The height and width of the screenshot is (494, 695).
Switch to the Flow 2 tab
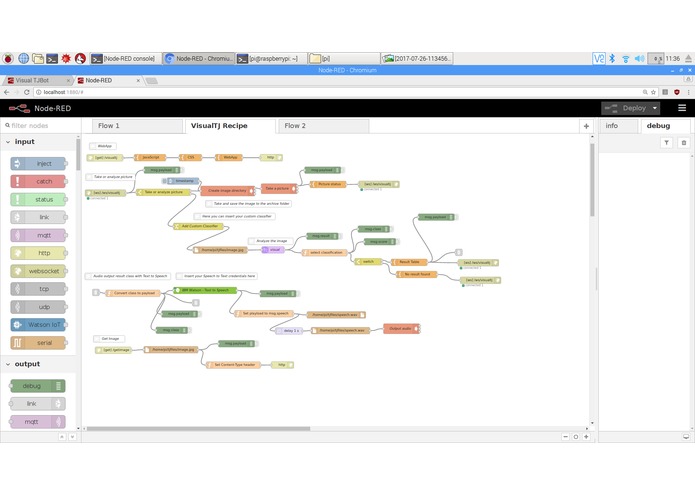[323, 126]
